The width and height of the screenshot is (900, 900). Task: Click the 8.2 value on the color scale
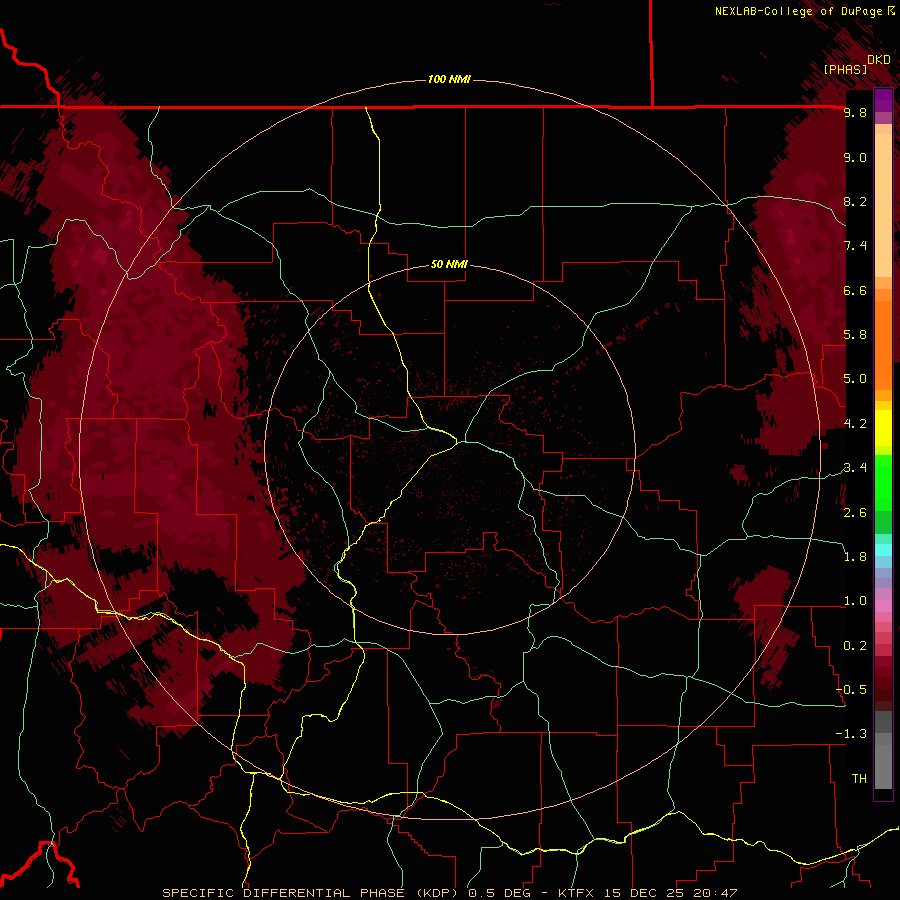[855, 201]
